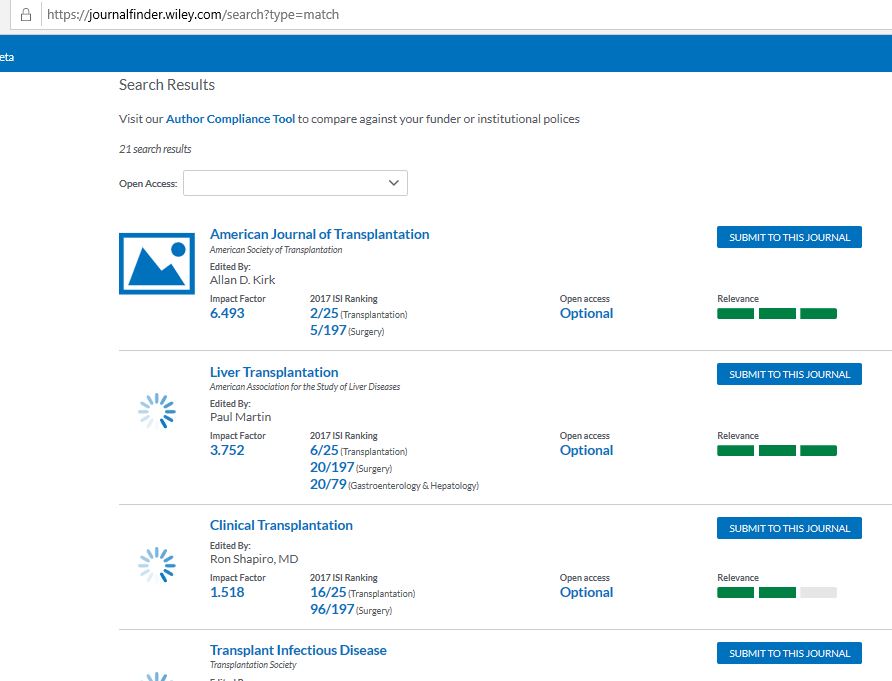Open the Clinical Transplantation journal link

click(281, 525)
